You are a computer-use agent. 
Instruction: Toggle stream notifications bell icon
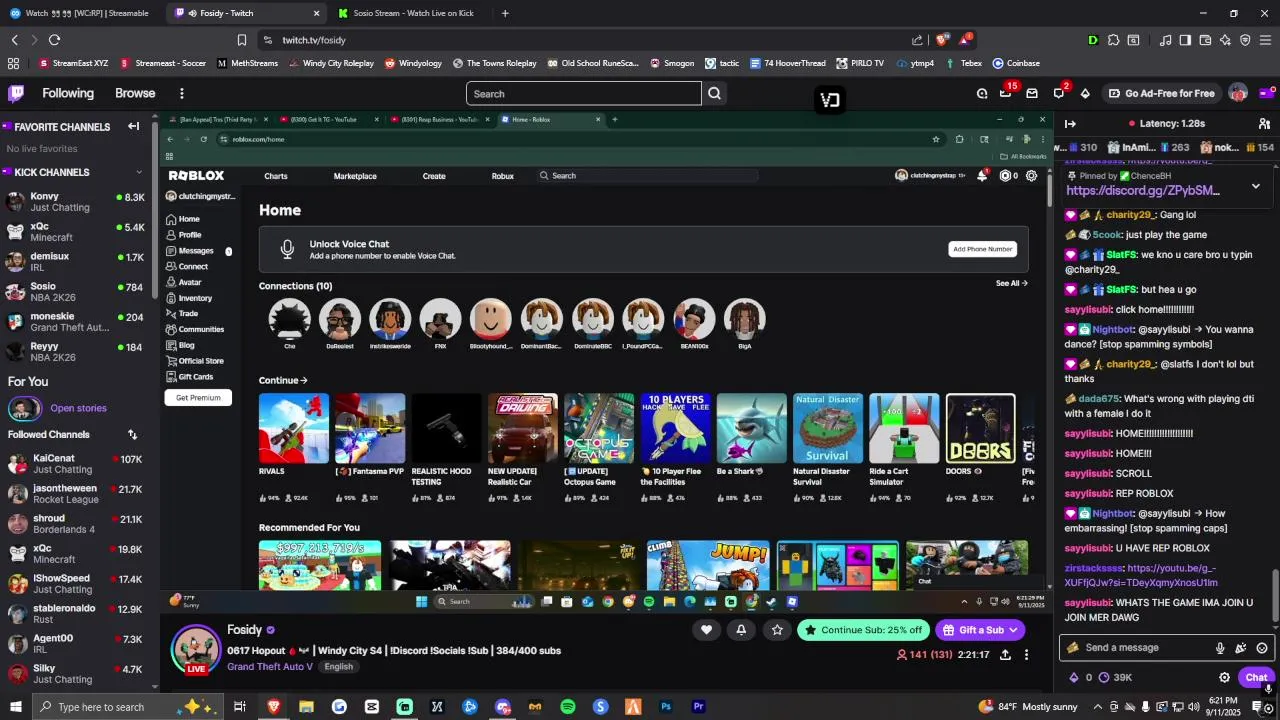point(741,629)
